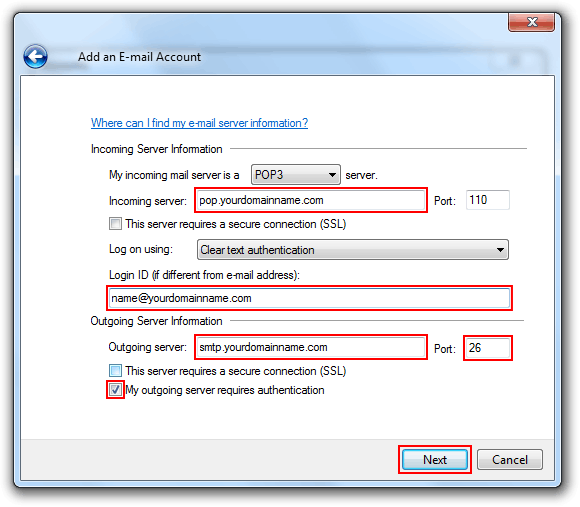This screenshot has height=507, width=580.
Task: Enable SSL for the incoming server
Action: (x=115, y=224)
